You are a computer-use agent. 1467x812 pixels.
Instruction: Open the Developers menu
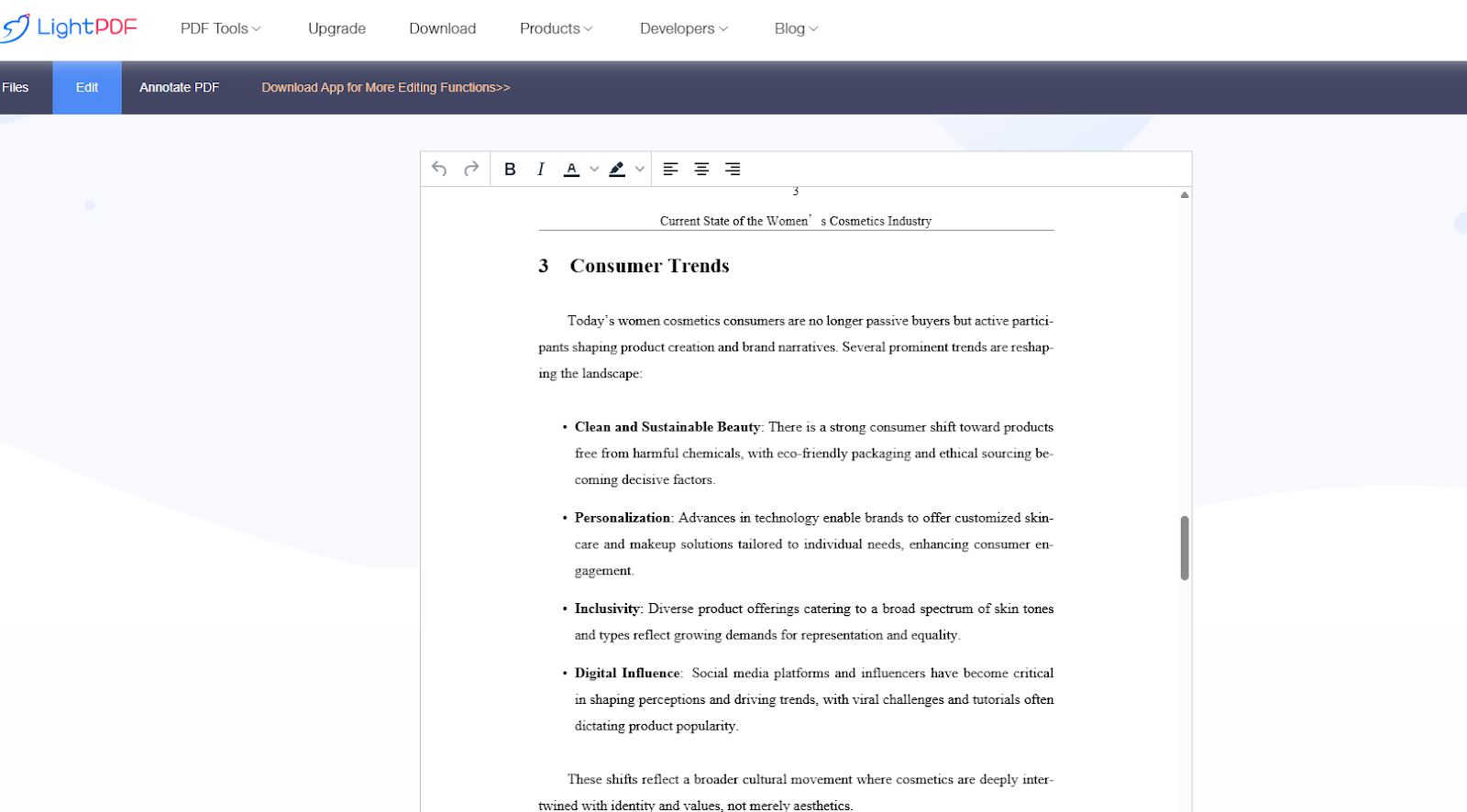click(683, 28)
